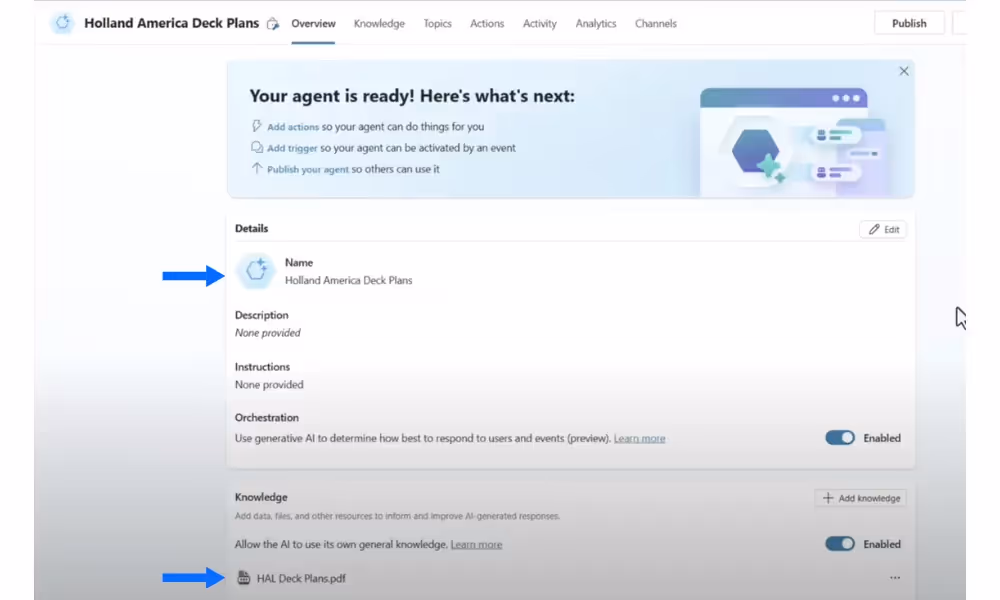View the Analytics tab
The image size is (1000, 600).
596,24
